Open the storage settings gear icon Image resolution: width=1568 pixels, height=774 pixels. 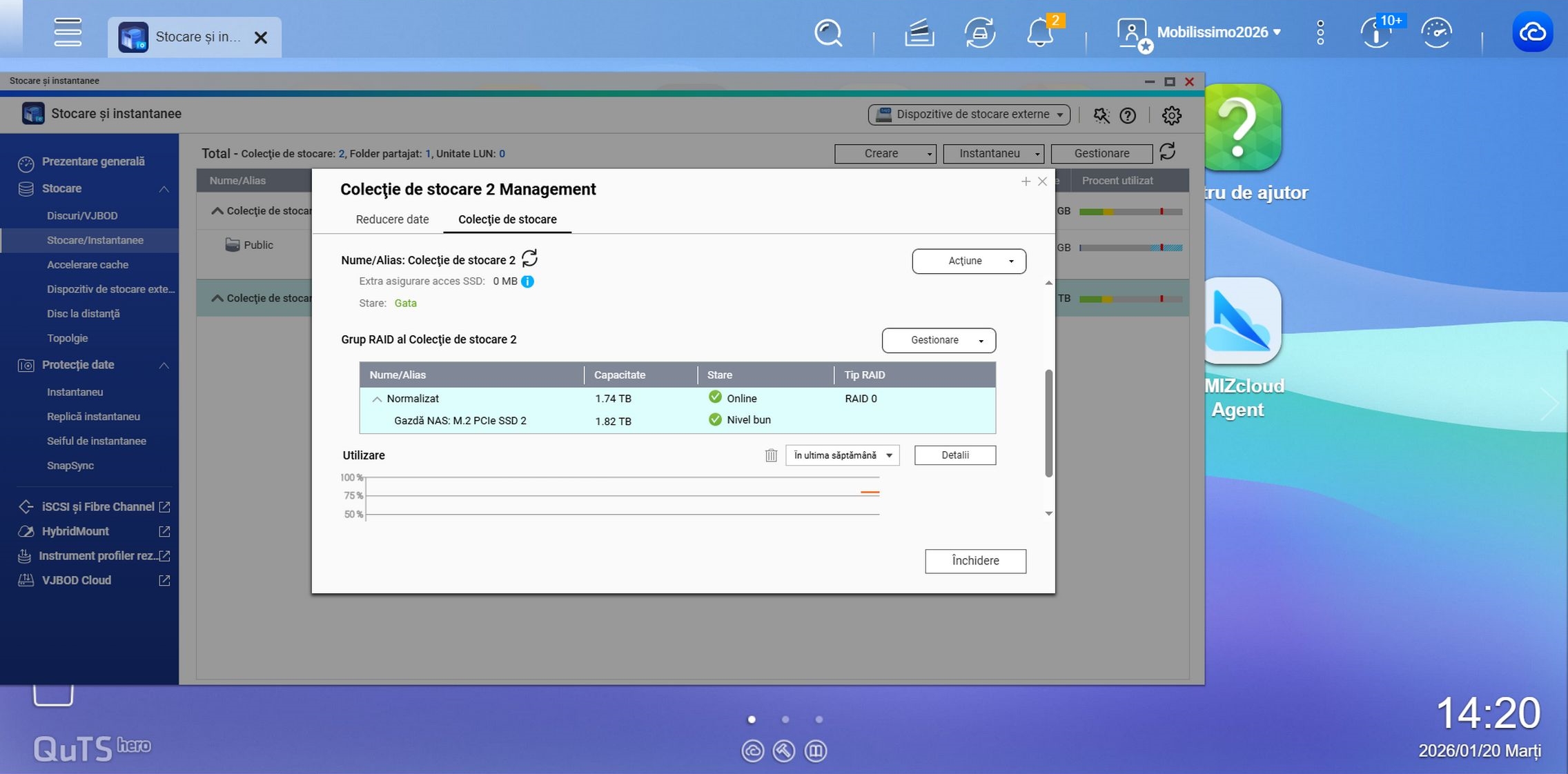[x=1171, y=115]
